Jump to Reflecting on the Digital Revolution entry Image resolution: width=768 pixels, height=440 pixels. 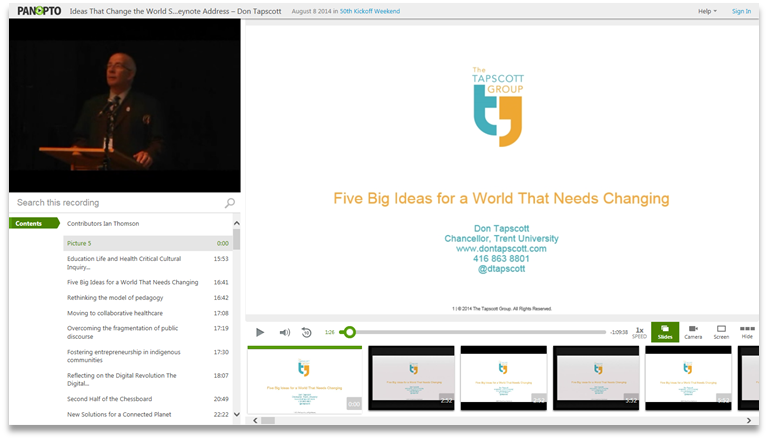[148, 379]
